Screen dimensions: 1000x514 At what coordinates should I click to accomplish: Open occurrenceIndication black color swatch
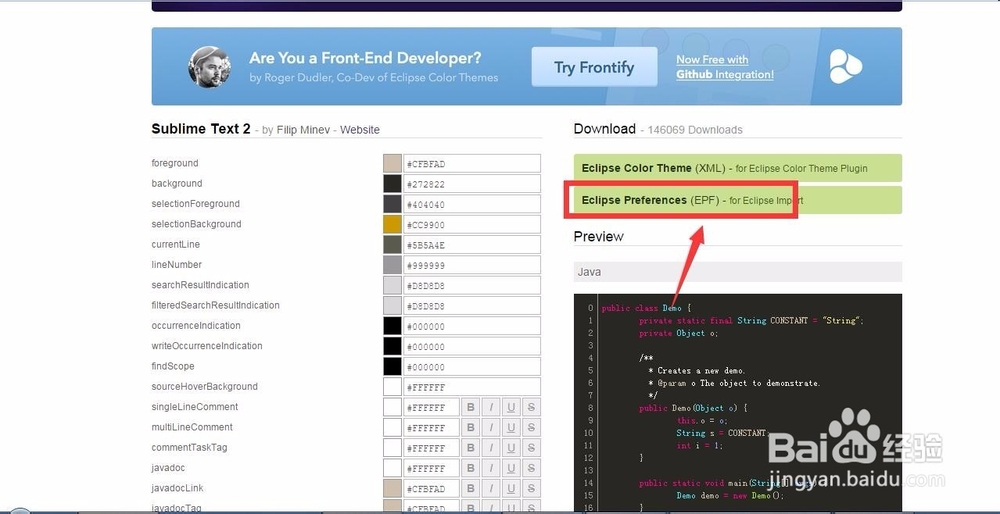(x=392, y=326)
